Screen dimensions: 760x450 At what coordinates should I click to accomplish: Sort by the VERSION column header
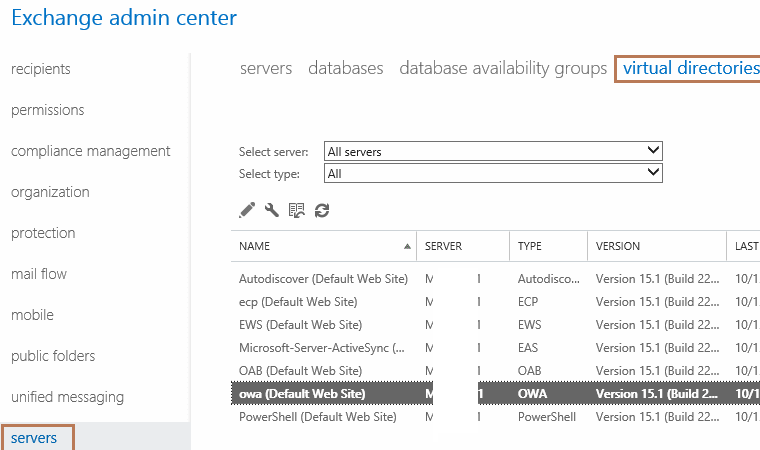tap(618, 246)
